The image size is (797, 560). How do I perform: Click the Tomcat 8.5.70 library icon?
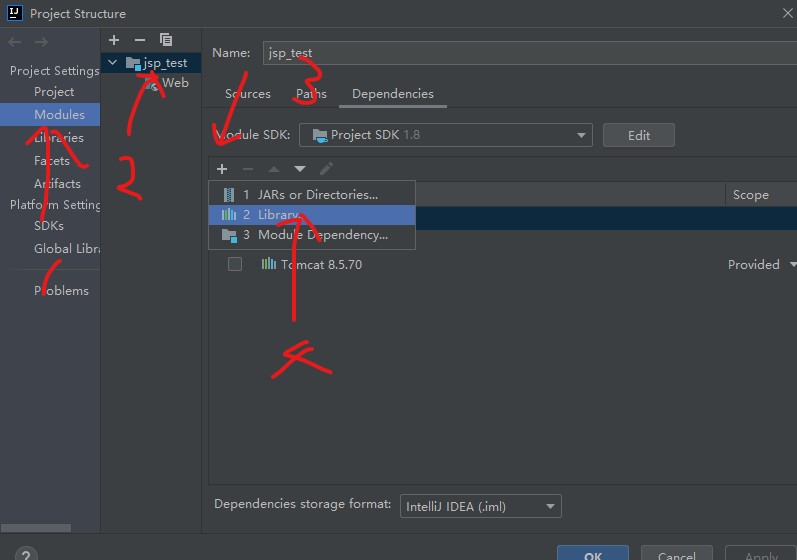(269, 264)
